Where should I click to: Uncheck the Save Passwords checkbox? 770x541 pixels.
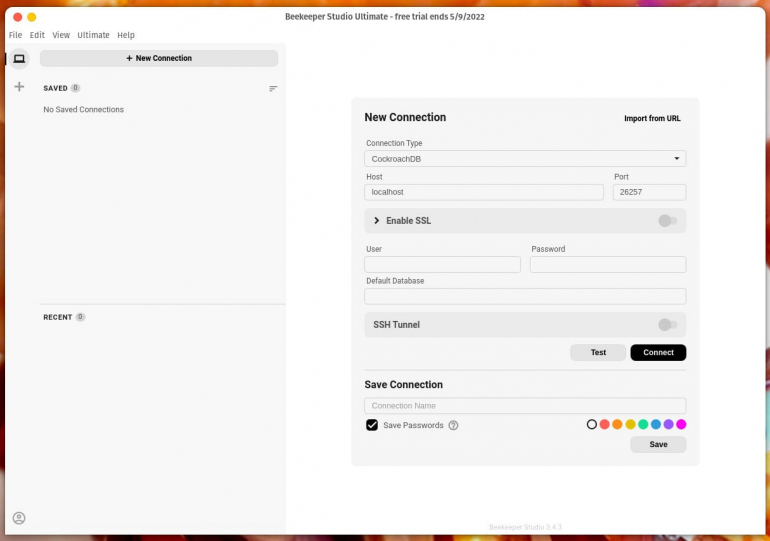[x=372, y=425]
